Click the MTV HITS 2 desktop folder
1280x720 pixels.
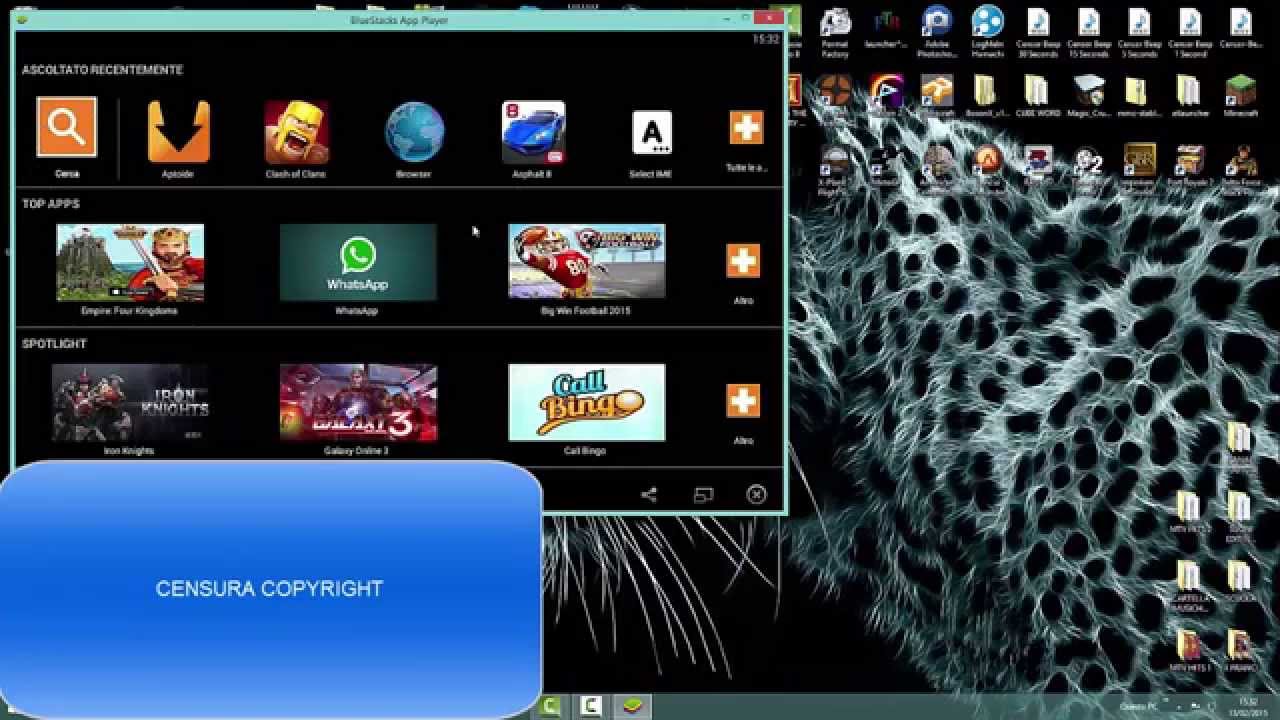[x=1189, y=512]
